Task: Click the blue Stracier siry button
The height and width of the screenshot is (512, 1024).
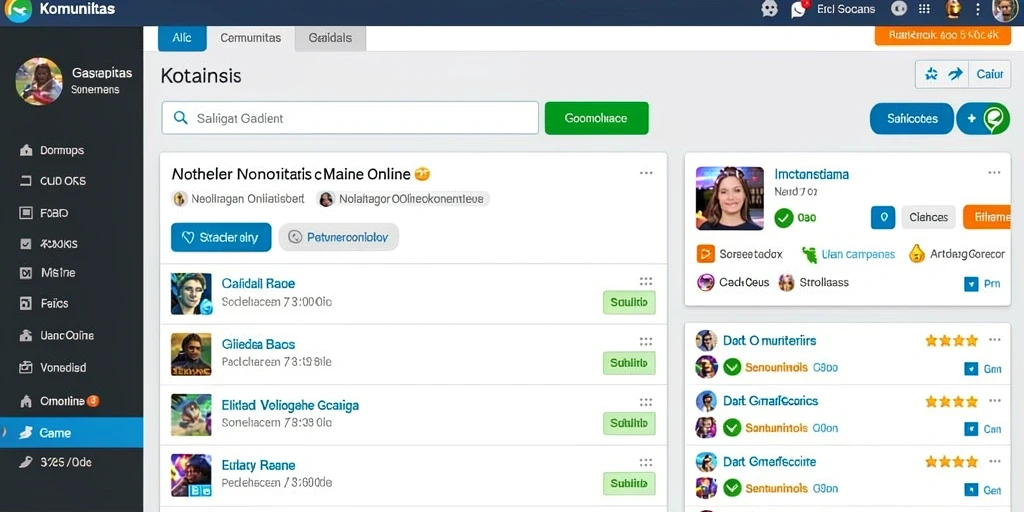Action: coord(221,237)
